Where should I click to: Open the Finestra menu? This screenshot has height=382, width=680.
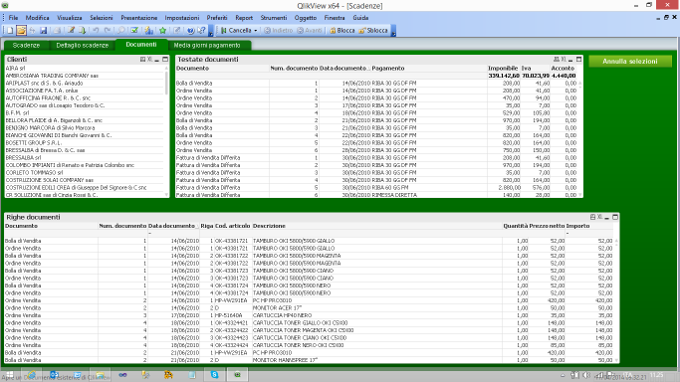(334, 18)
